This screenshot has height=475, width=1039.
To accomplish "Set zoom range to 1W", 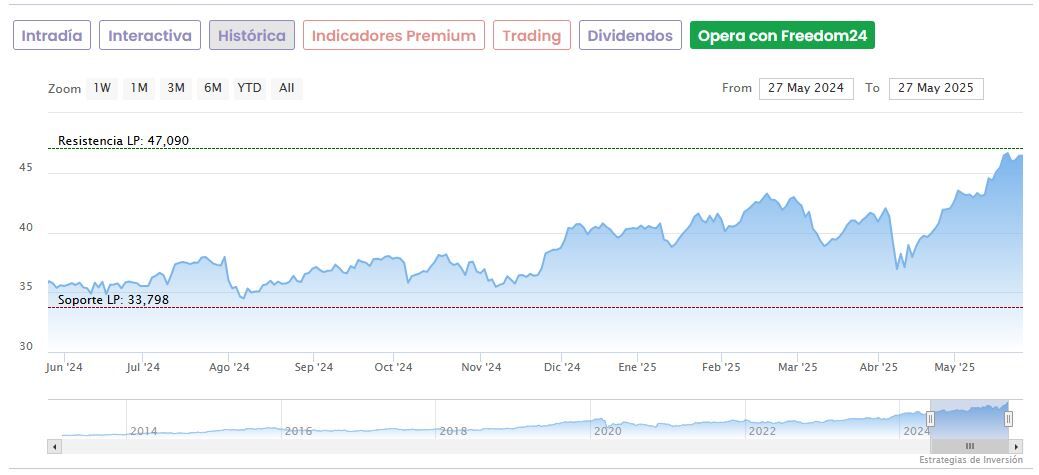I will click(x=102, y=88).
